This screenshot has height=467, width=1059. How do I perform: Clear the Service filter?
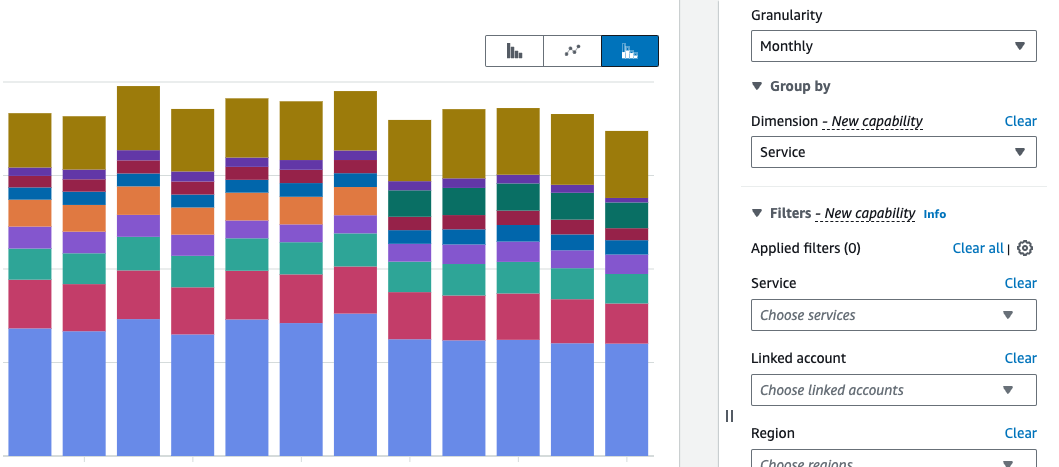coord(1021,283)
